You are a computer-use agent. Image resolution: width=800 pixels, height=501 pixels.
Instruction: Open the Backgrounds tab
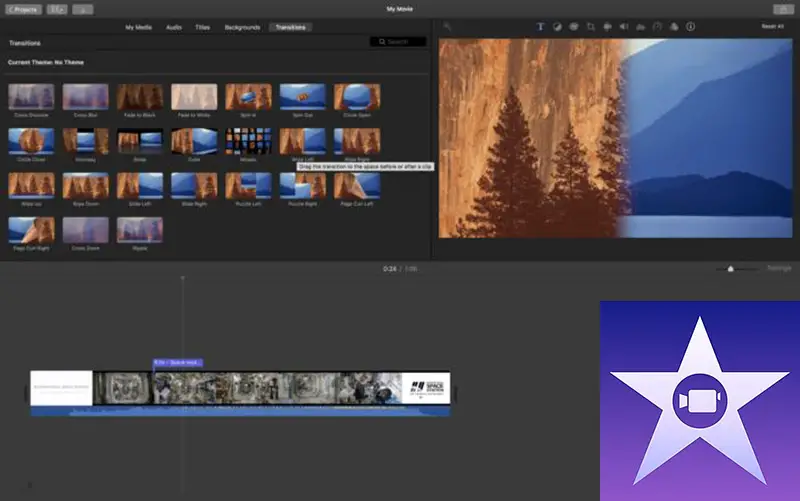[x=242, y=27]
